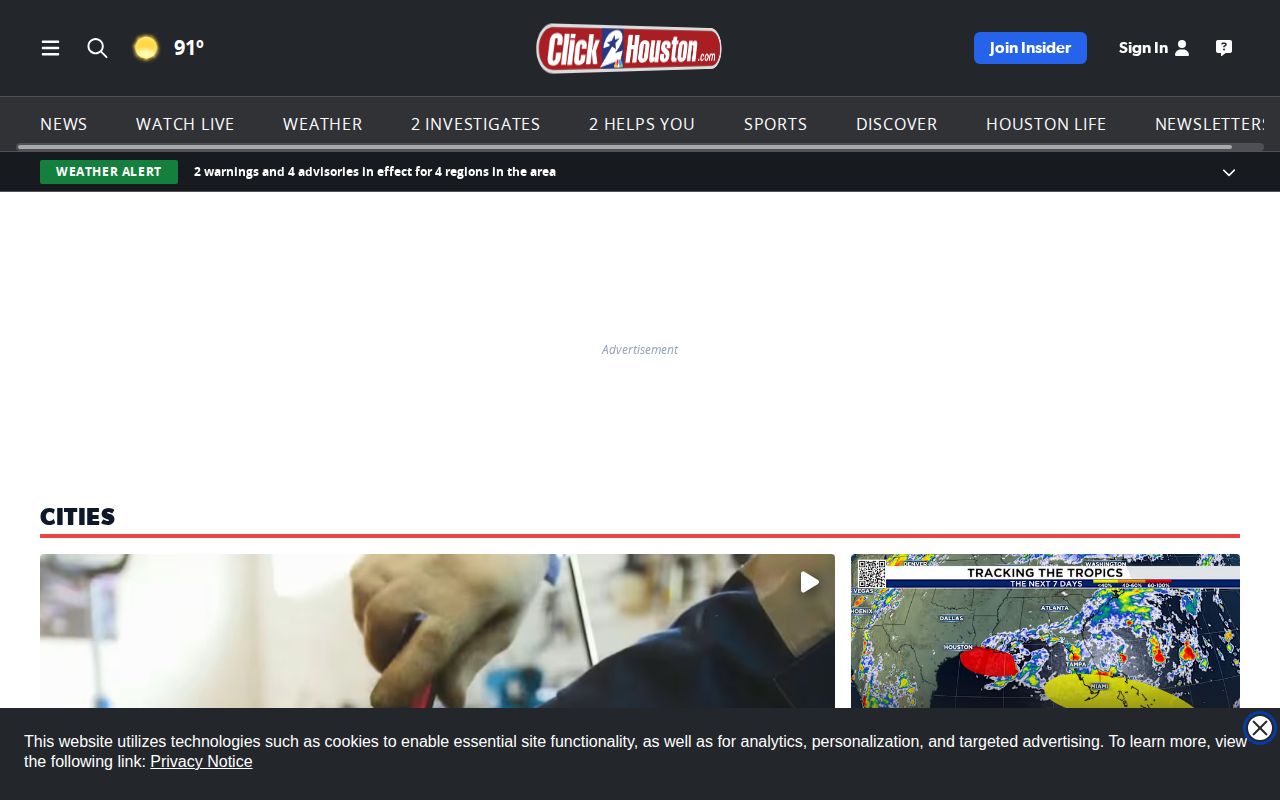Go to Houston Life
1280x800 pixels.
(1046, 124)
